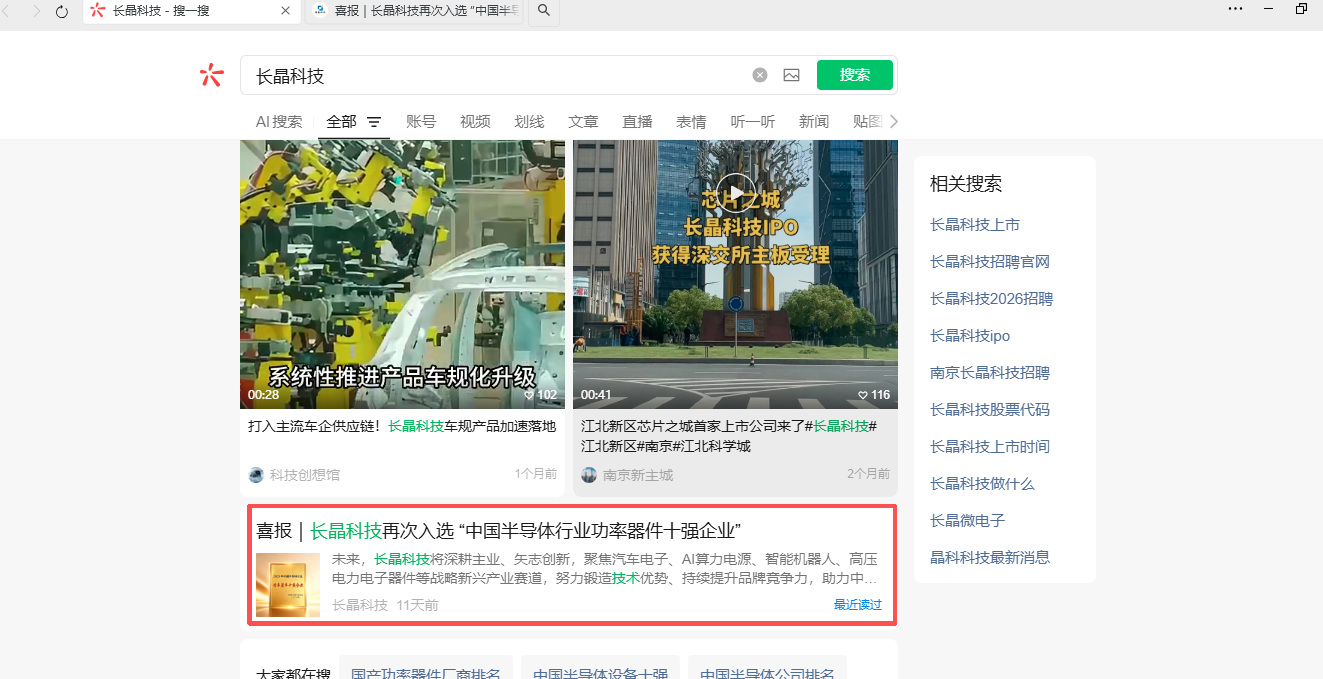This screenshot has height=679, width=1323.
Task: Search related 长晶微电子
Action: (x=967, y=521)
